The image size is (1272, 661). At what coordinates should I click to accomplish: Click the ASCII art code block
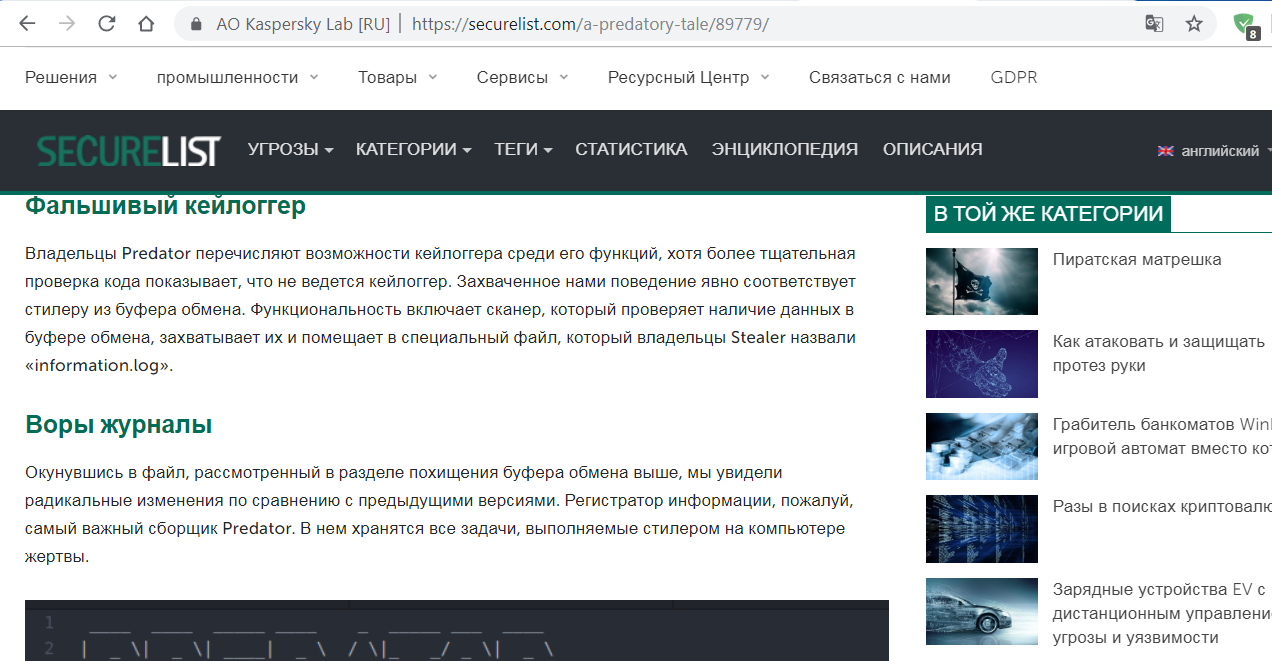point(457,630)
